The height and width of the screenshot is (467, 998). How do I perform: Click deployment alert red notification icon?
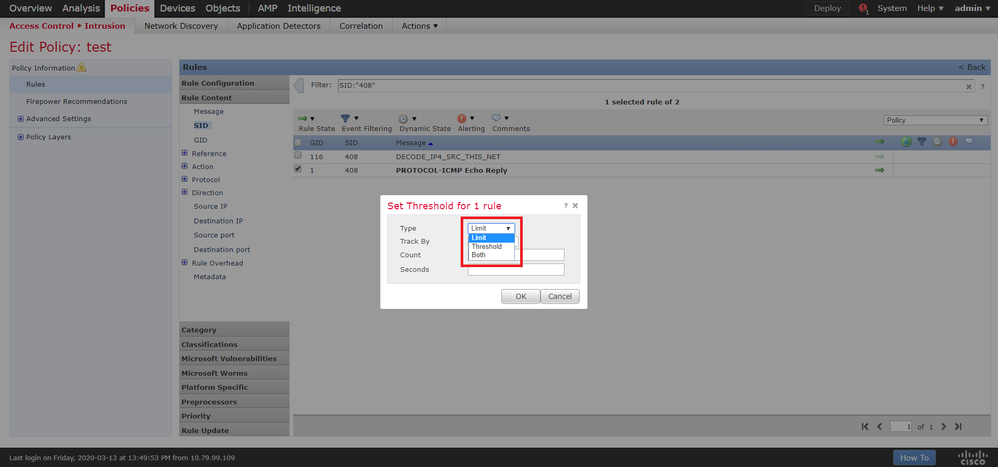[x=863, y=9]
